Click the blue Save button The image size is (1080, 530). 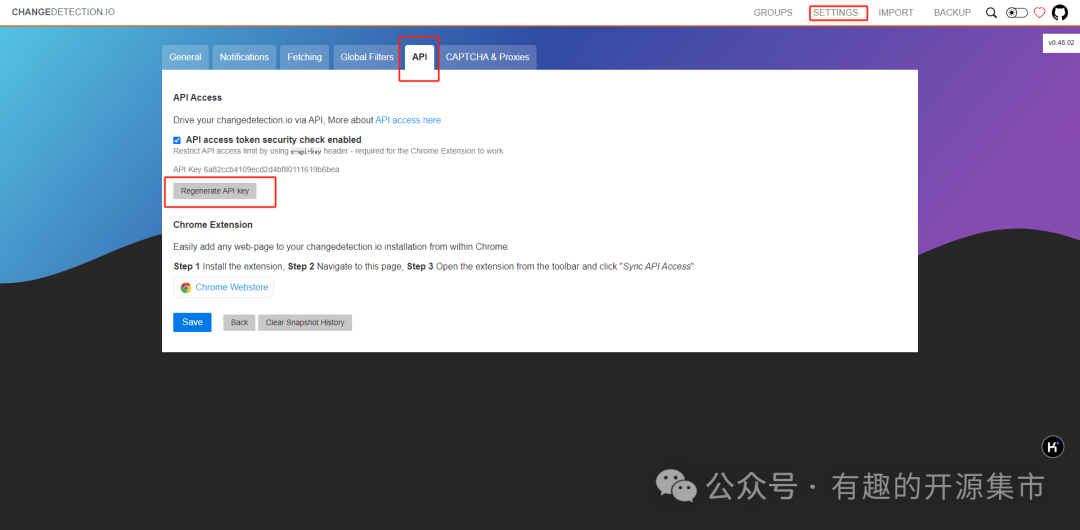point(192,323)
